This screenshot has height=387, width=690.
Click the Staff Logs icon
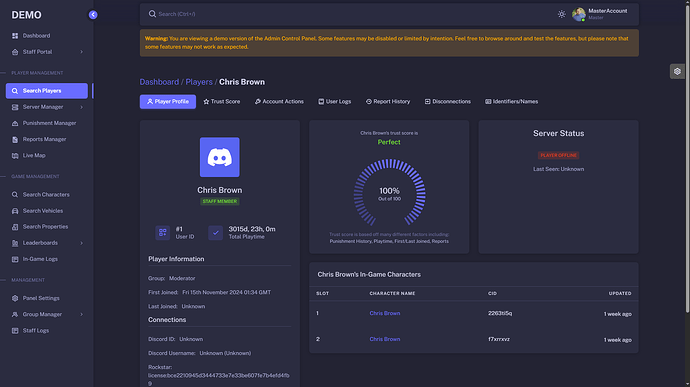coord(15,331)
